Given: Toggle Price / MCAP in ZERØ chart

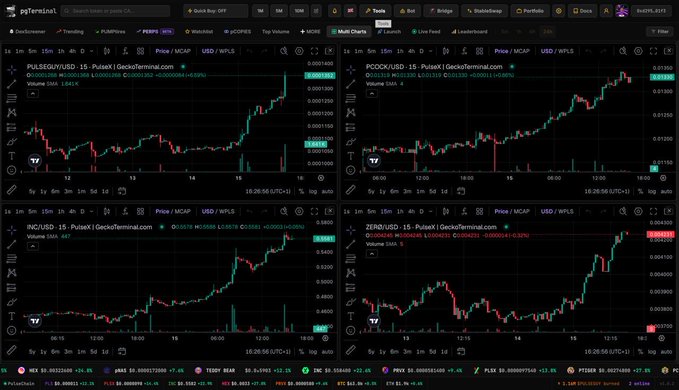Looking at the screenshot, I should tap(512, 211).
